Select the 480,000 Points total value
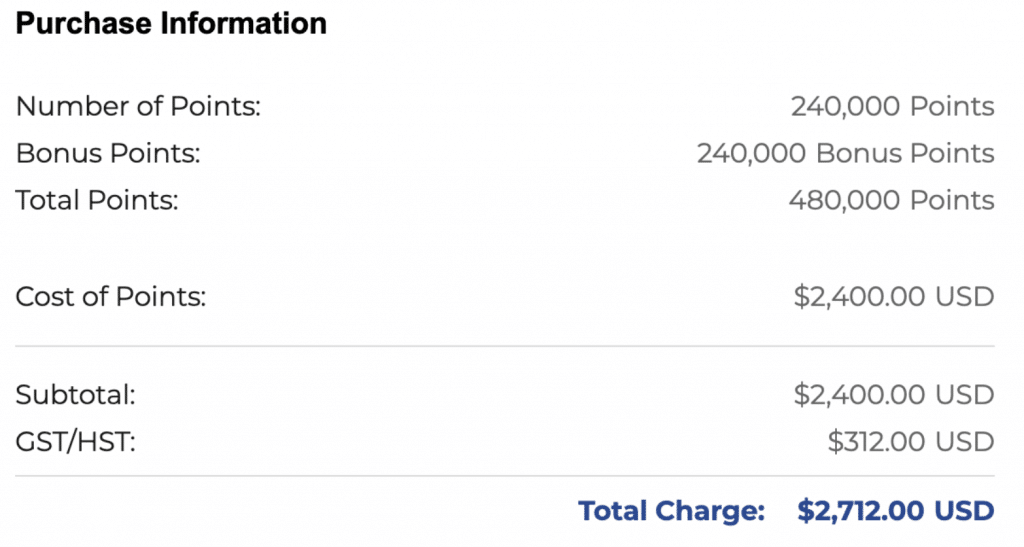This screenshot has height=547, width=1024. [x=891, y=200]
